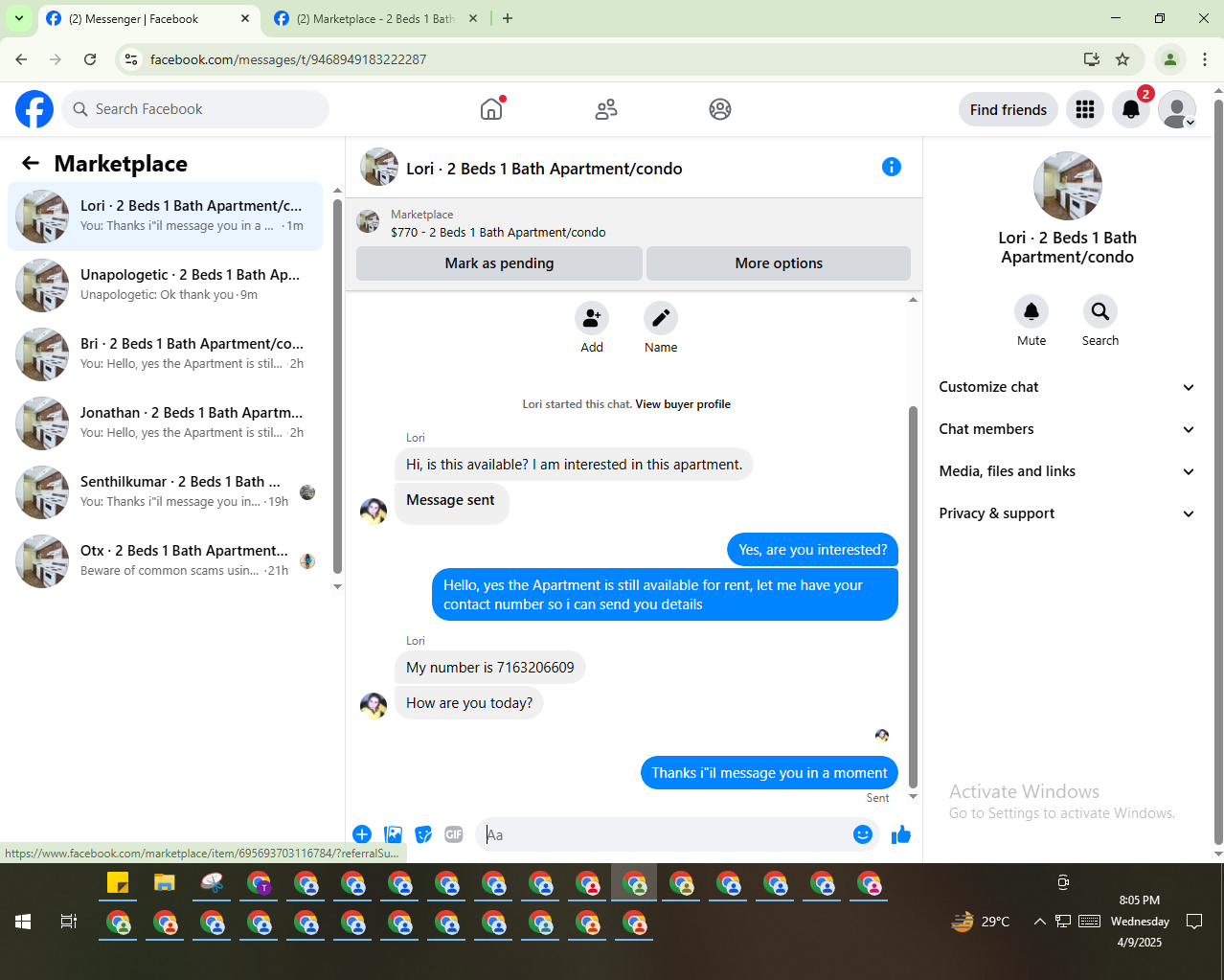Click the install app icon in address bar
The width and height of the screenshot is (1224, 980).
(1091, 59)
